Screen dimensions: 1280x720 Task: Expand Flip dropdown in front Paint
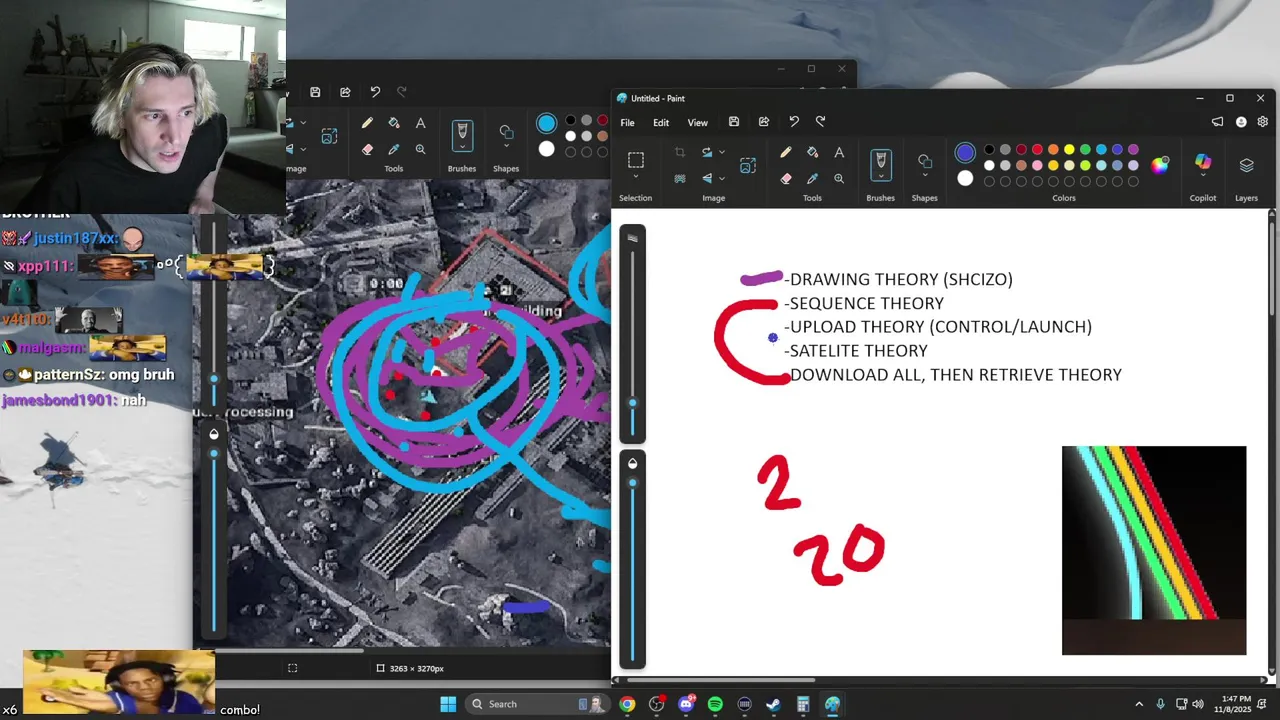(x=720, y=178)
